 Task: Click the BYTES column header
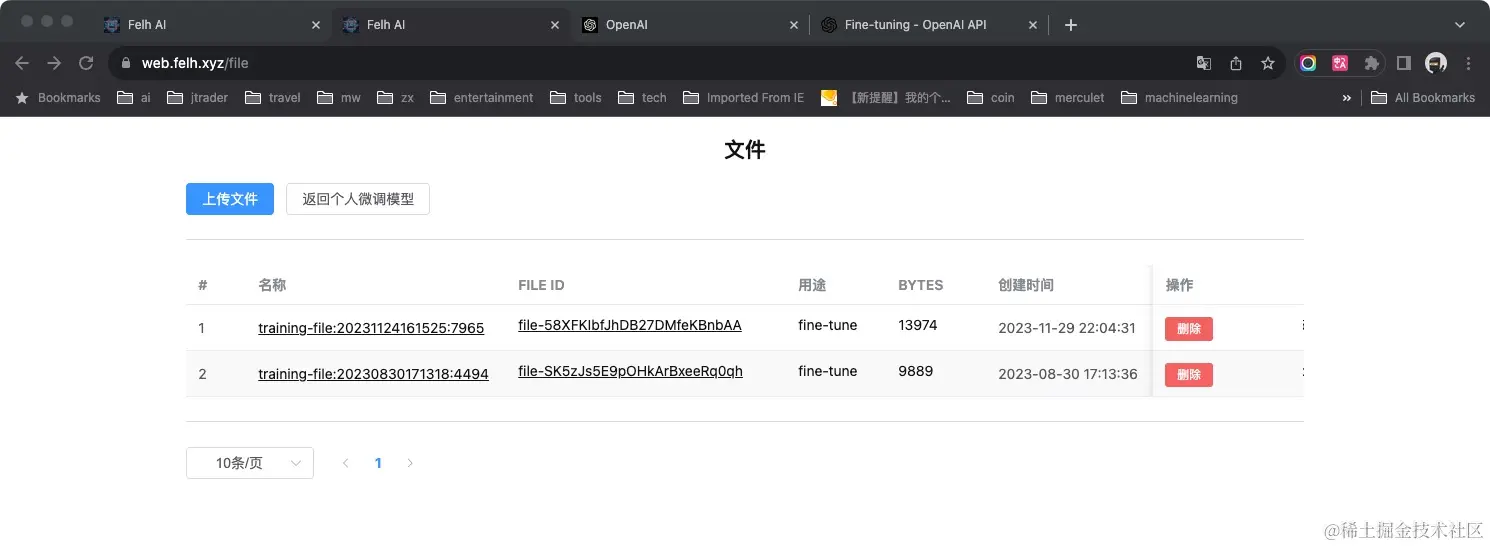pos(921,285)
